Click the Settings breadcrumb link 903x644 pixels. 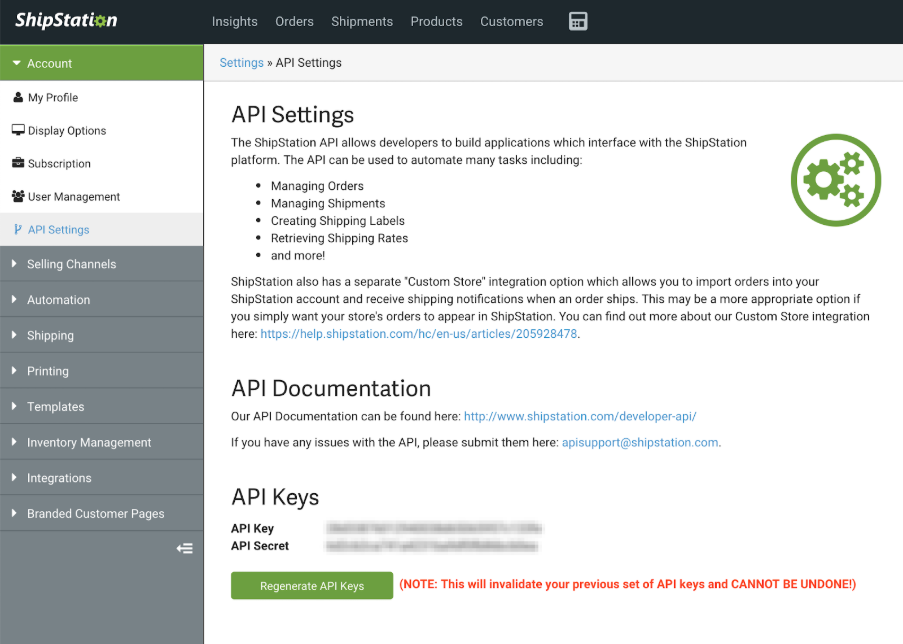[x=241, y=63]
